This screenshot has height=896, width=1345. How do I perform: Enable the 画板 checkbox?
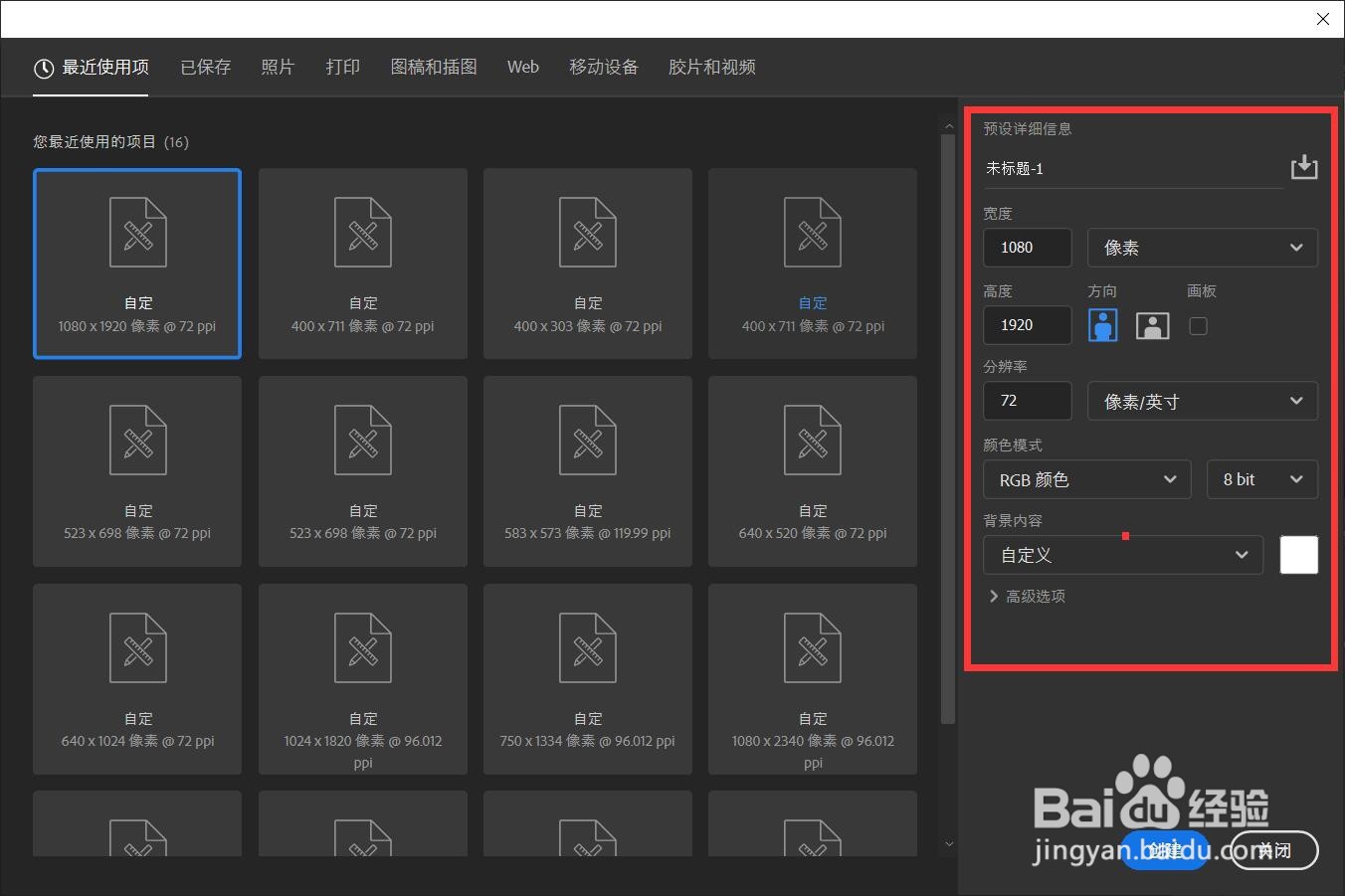1198,326
